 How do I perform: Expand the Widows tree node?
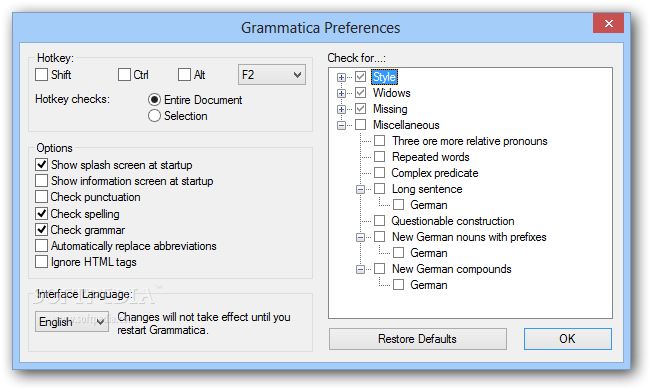[x=341, y=93]
